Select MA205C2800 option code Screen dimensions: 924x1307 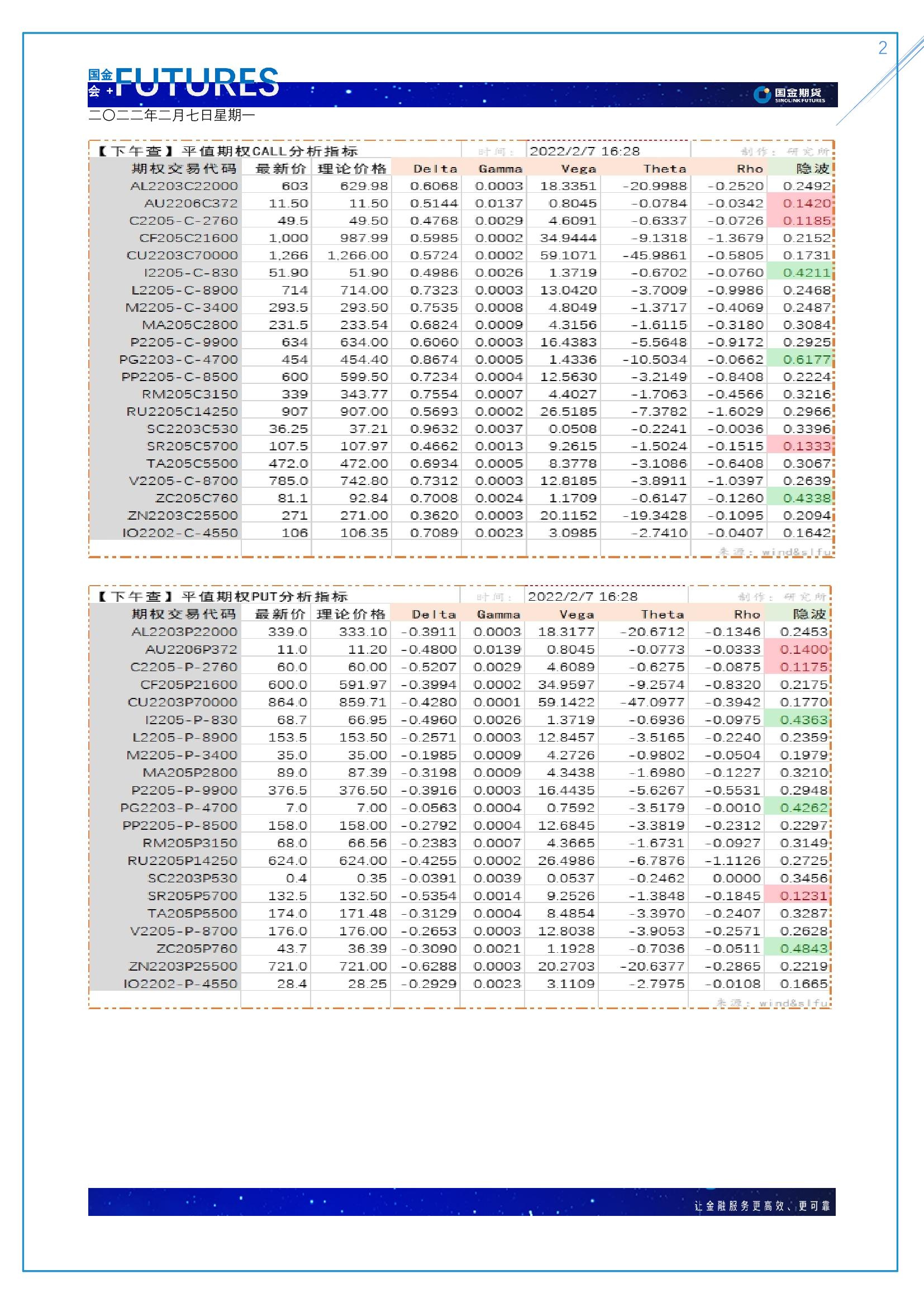pos(190,325)
